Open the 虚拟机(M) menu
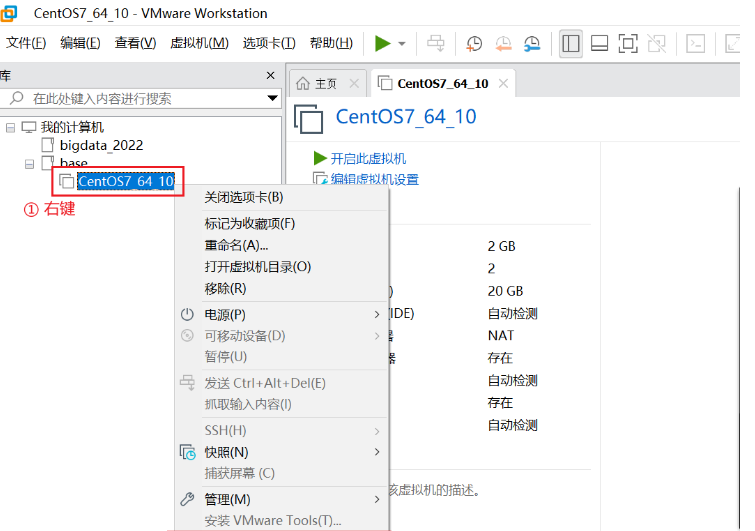 (x=199, y=43)
